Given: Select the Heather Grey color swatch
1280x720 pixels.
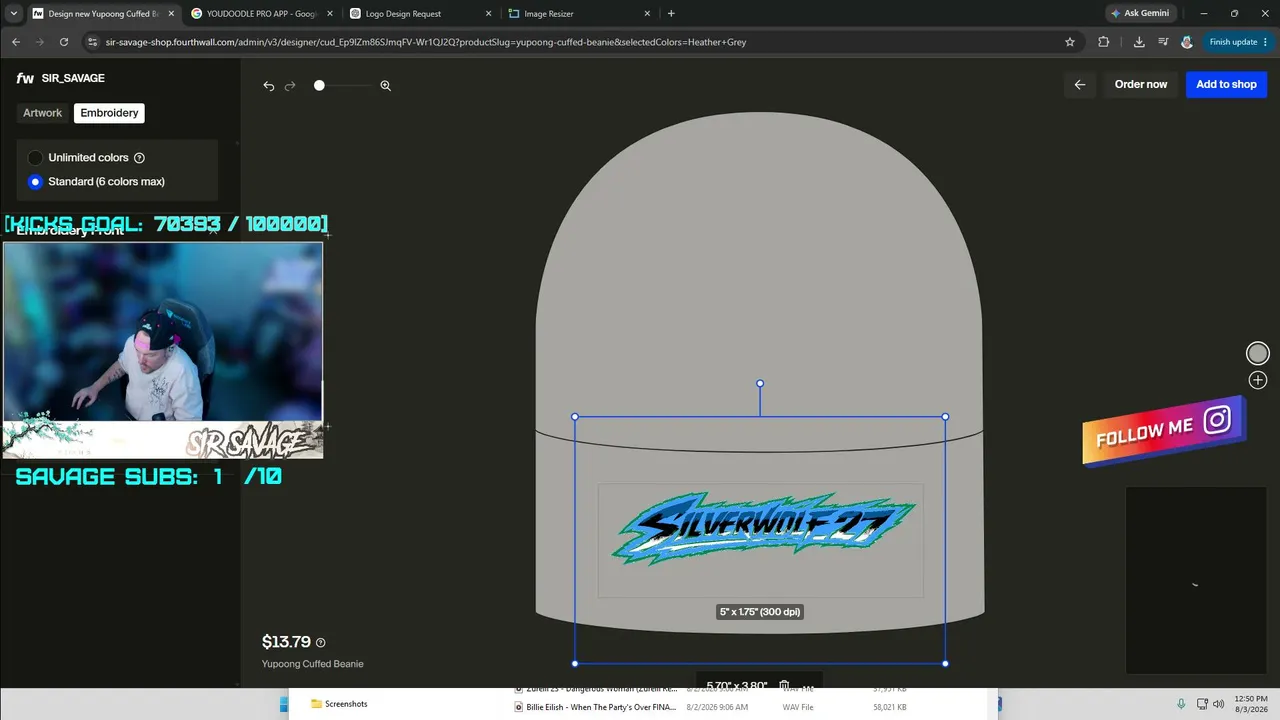Looking at the screenshot, I should point(1258,353).
